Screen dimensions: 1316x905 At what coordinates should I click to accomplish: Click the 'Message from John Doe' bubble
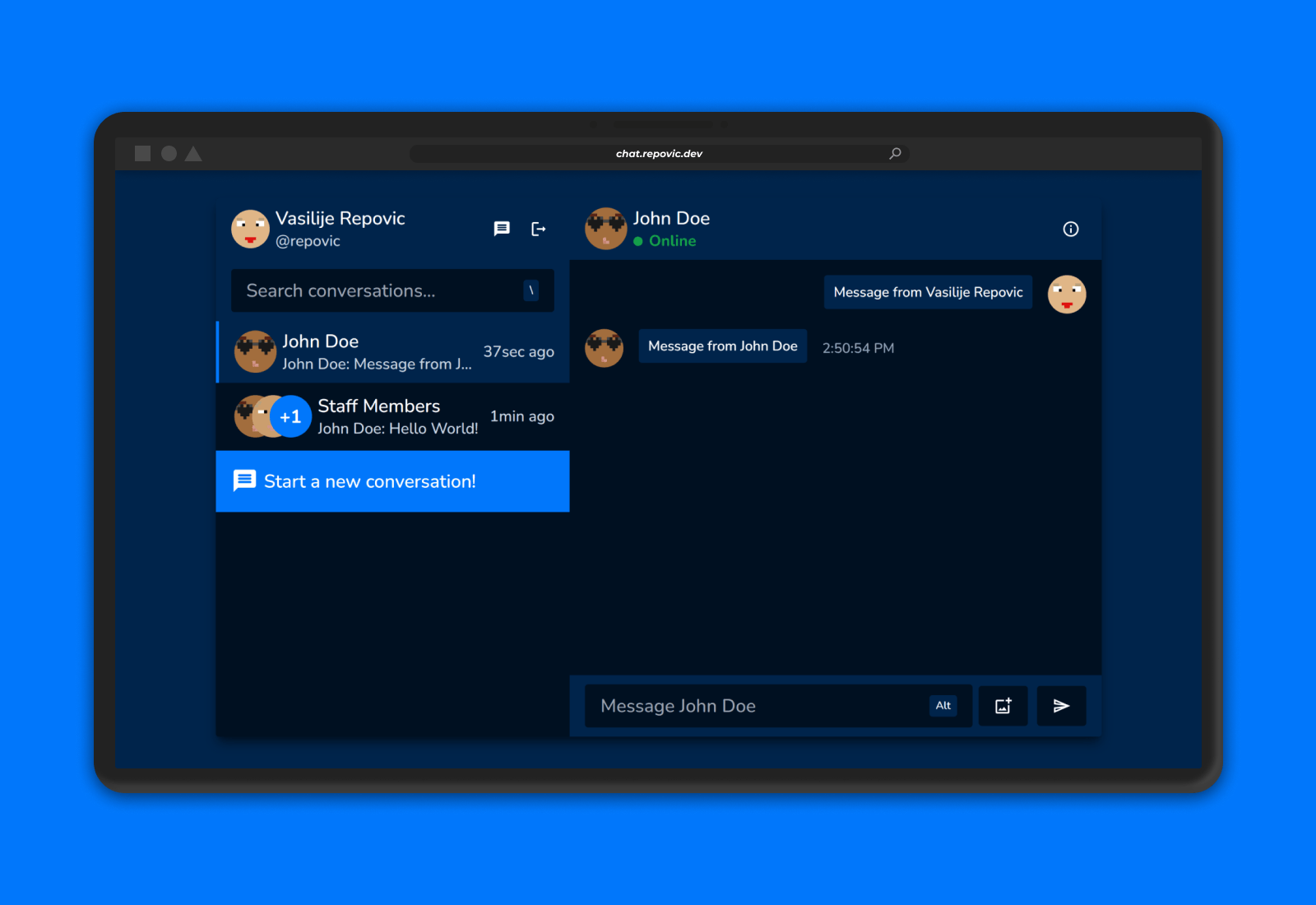pyautogui.click(x=723, y=346)
